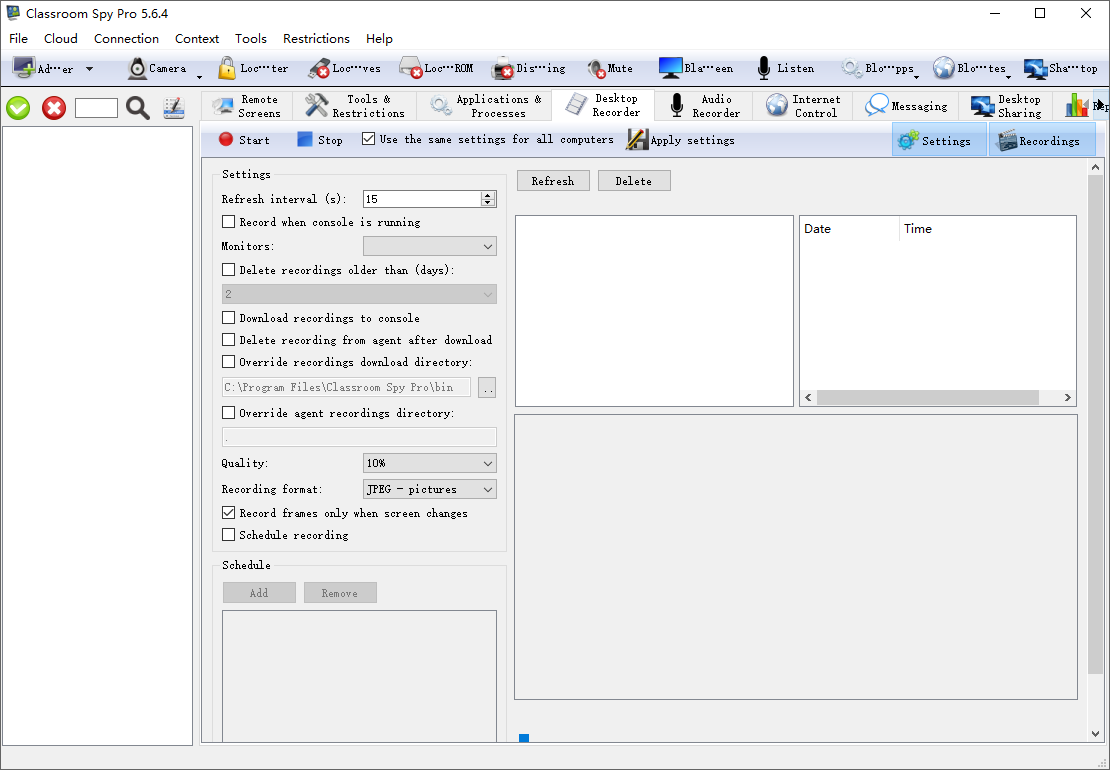Enable Record when console is running
This screenshot has height=770, width=1110.
(x=229, y=222)
